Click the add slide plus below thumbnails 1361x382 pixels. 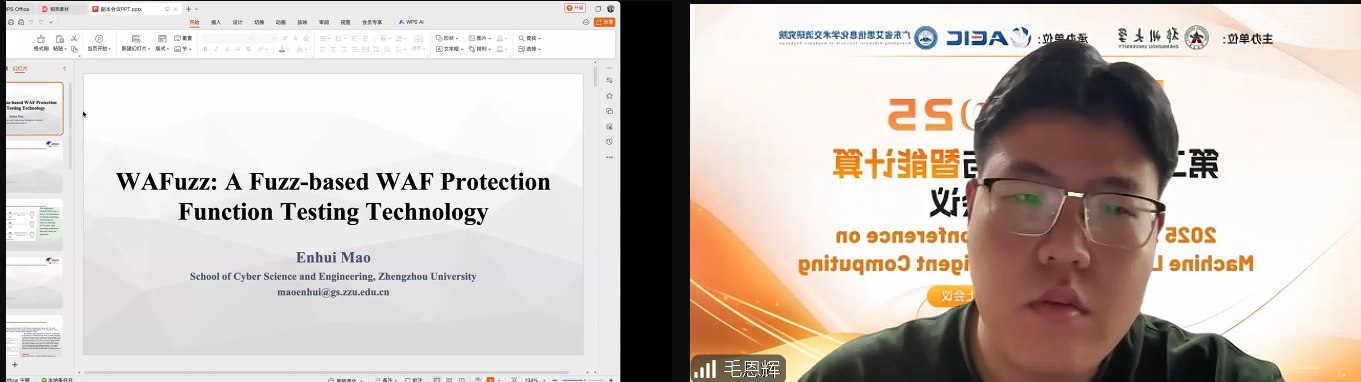(14, 365)
